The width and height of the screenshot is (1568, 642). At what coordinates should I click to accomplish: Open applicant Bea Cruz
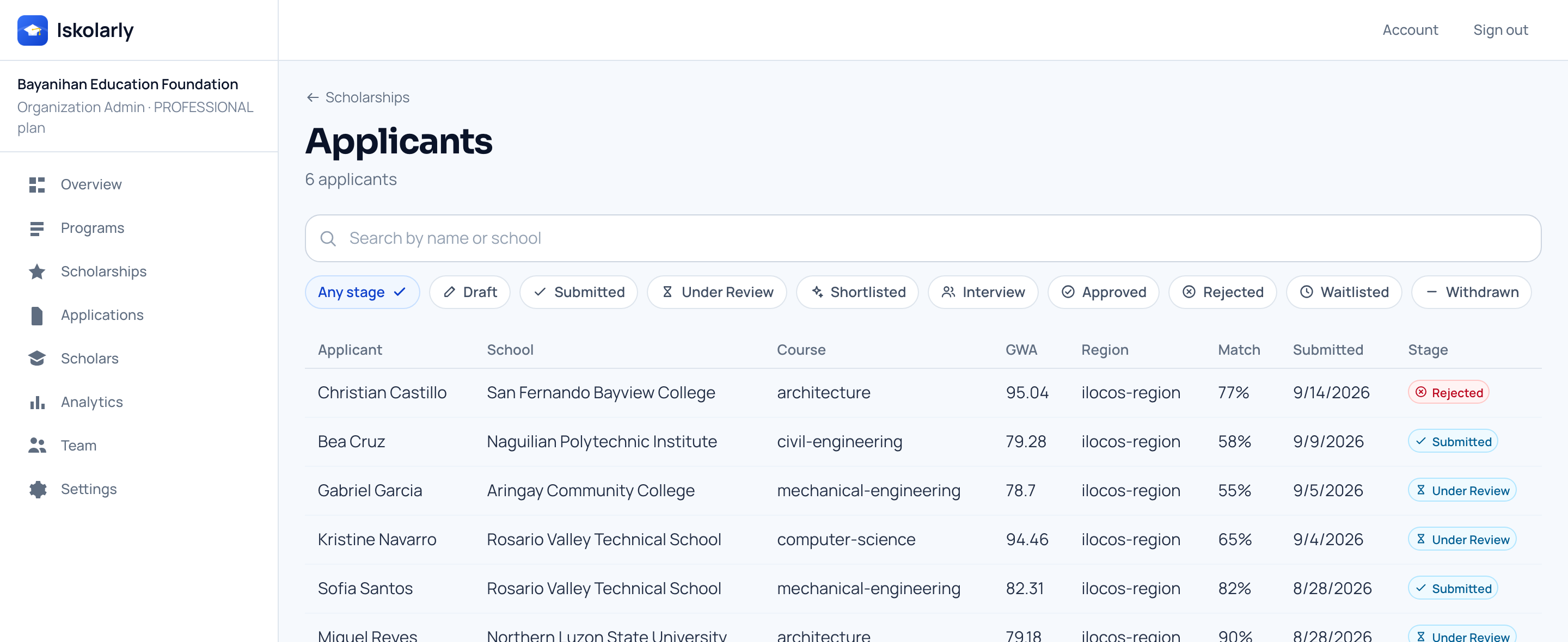351,442
